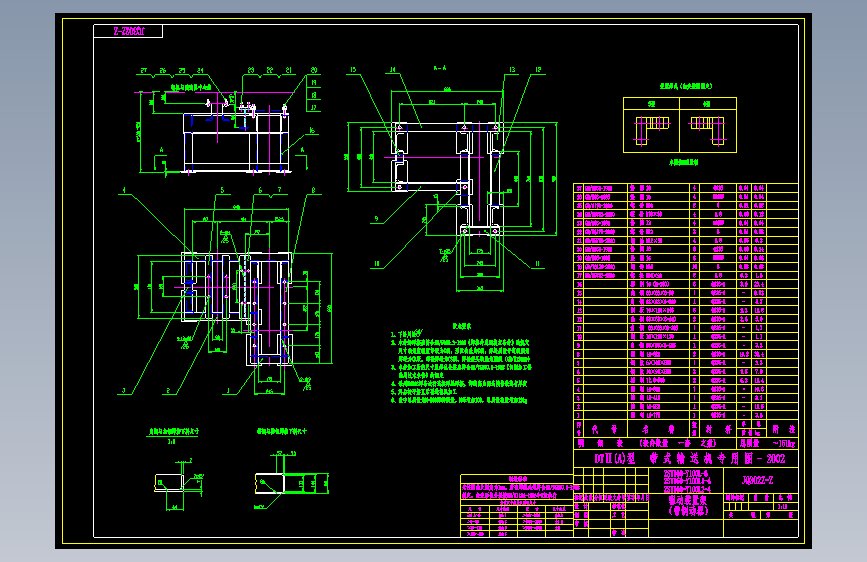Click part balloon number 12
This screenshot has width=867, height=562.
click(538, 70)
